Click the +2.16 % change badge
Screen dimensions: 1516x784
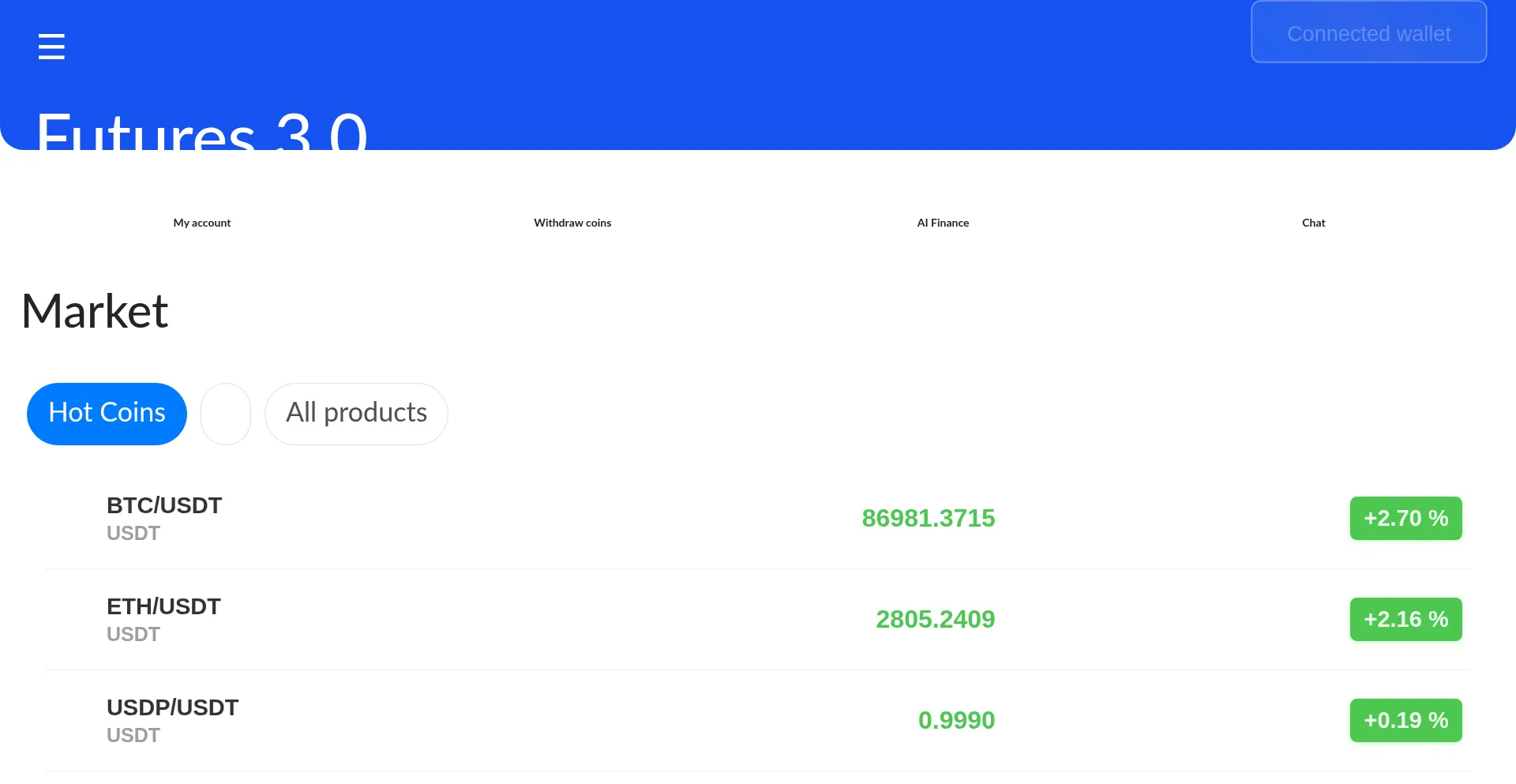[1405, 620]
